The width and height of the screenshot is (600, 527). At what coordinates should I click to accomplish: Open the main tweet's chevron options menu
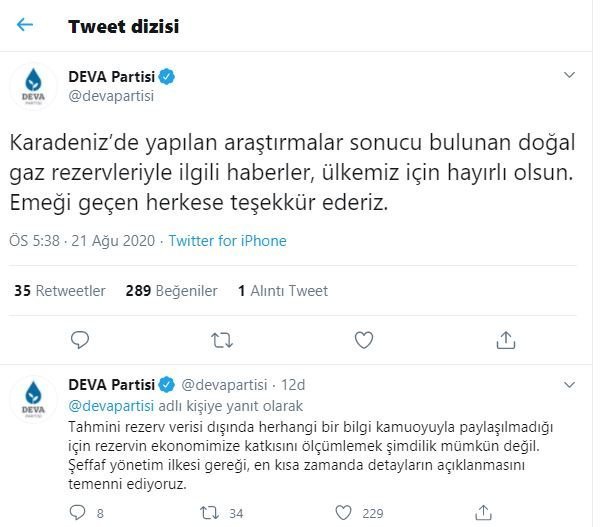tap(570, 76)
